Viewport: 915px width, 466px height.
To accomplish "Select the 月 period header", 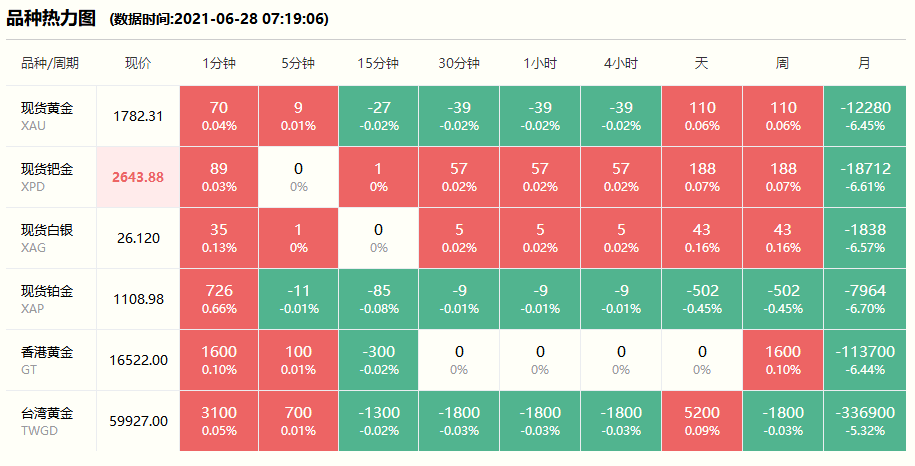I will coord(864,63).
